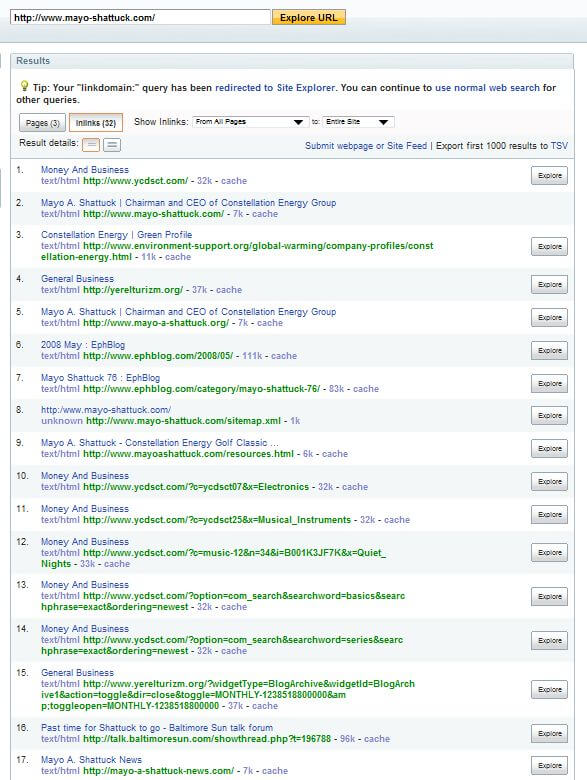
Task: Click http://www.mayo-shattuck.com/sitemap.xml URL
Action: pos(184,421)
